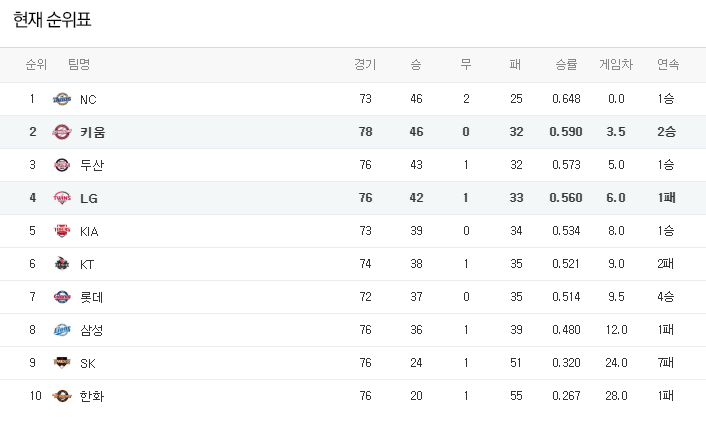Open the 키움 team name link
The image size is (706, 432).
point(93,132)
